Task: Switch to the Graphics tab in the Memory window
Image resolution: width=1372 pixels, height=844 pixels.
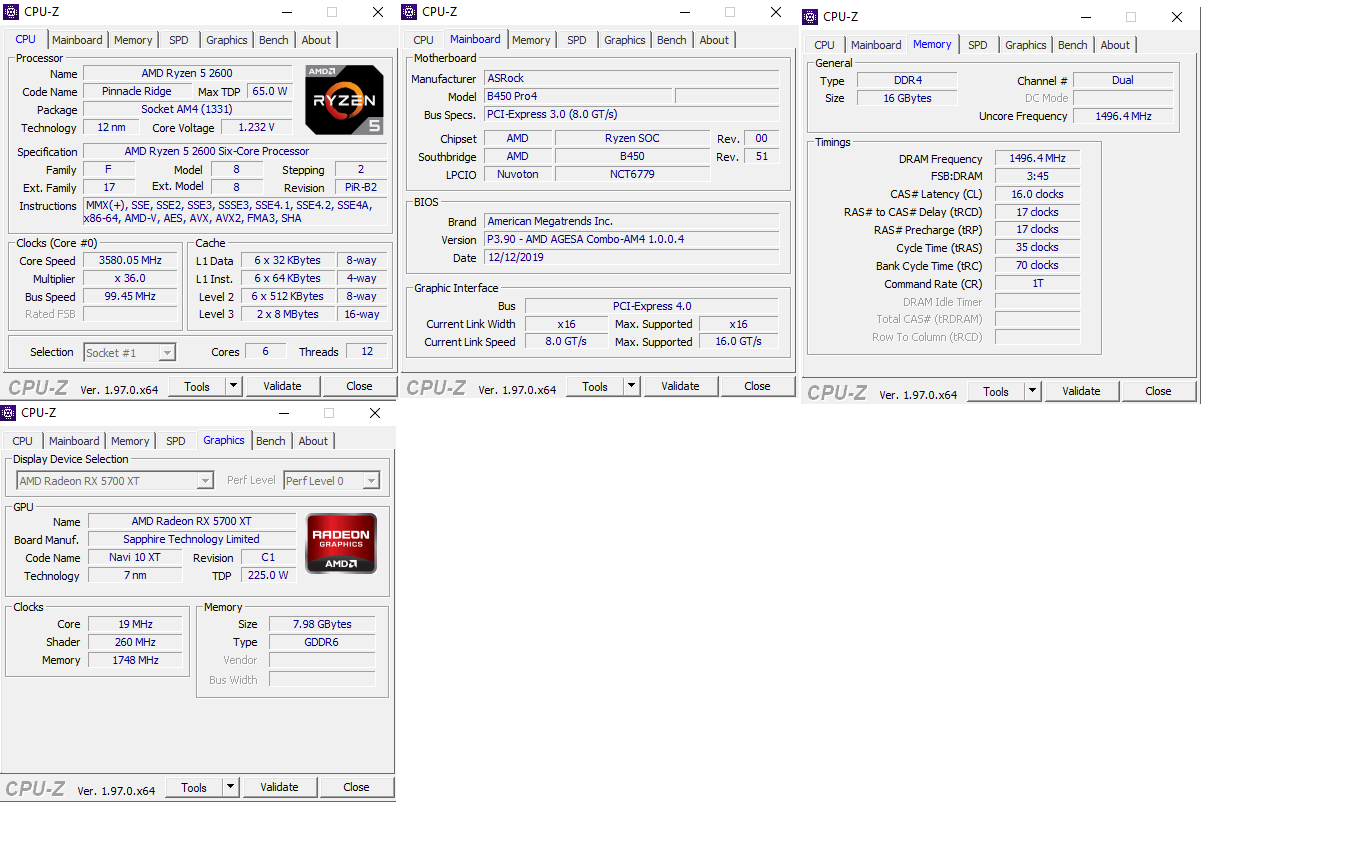Action: coord(1026,45)
